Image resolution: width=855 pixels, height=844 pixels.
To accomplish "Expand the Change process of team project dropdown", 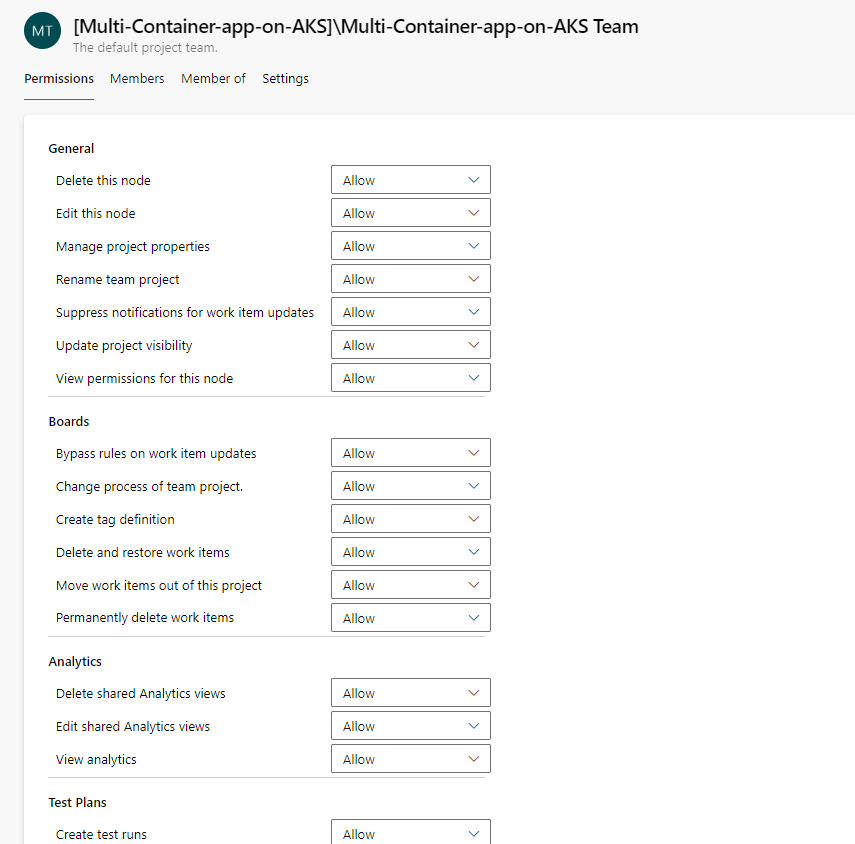I will point(411,486).
